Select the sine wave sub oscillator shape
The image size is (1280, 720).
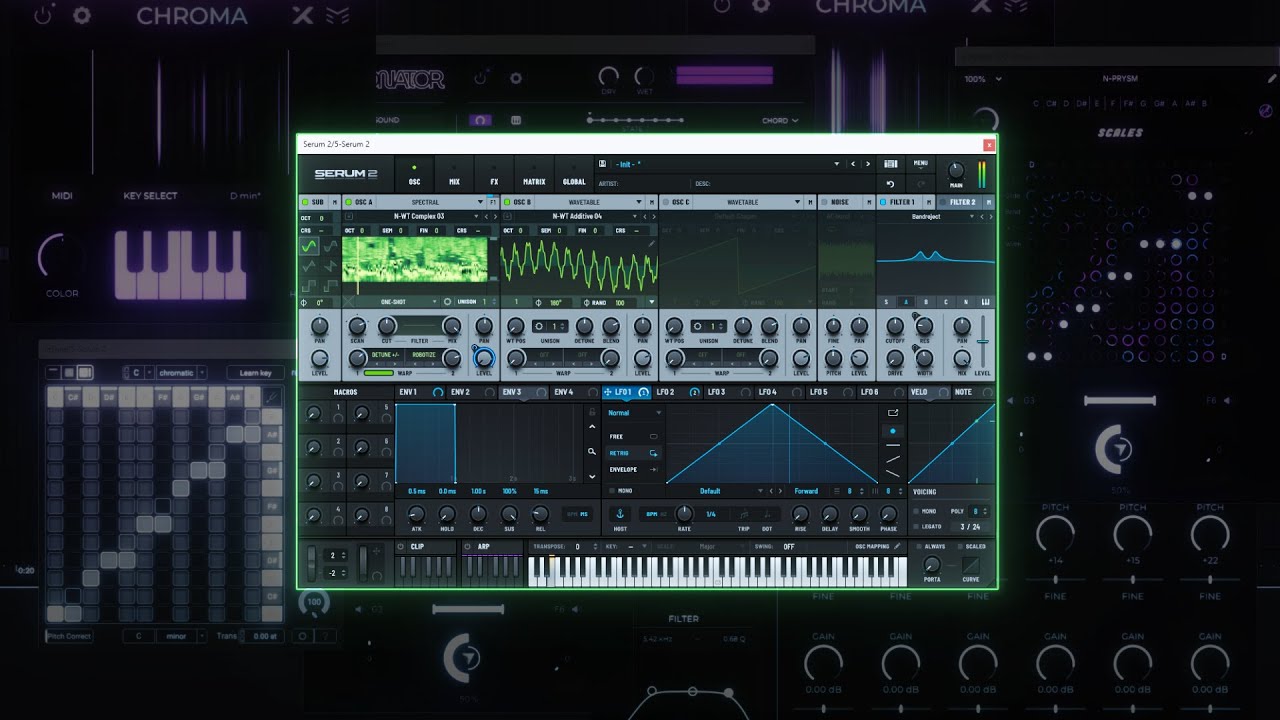point(309,246)
